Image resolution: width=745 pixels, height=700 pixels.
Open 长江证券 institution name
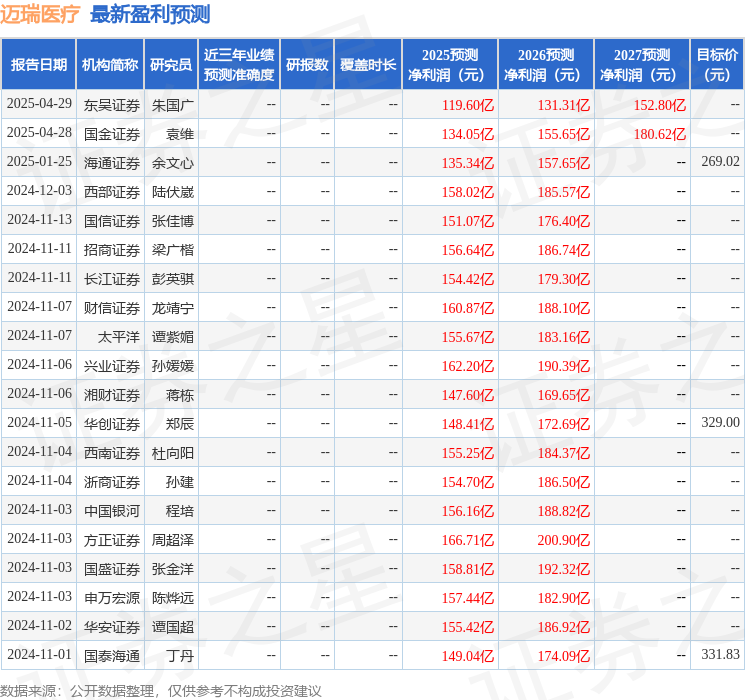pos(112,279)
